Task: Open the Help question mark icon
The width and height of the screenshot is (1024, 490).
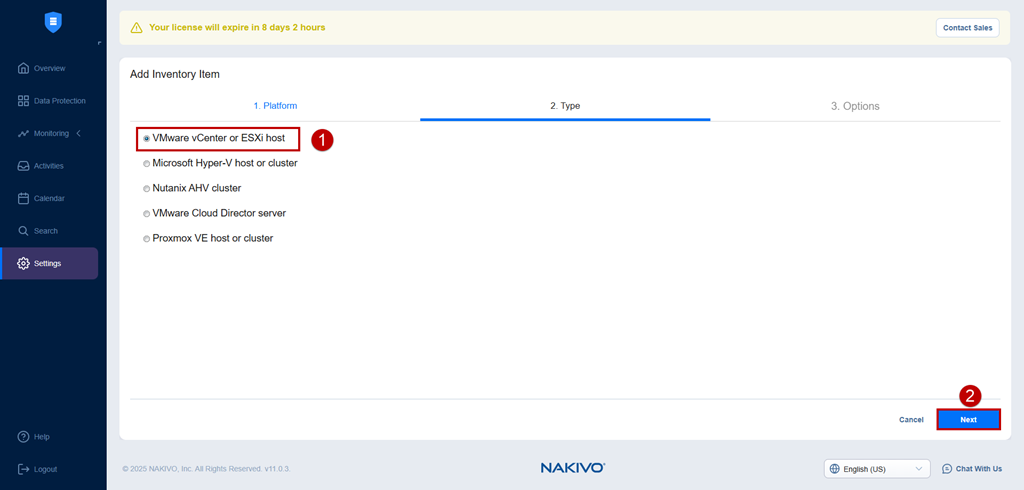Action: tap(24, 436)
